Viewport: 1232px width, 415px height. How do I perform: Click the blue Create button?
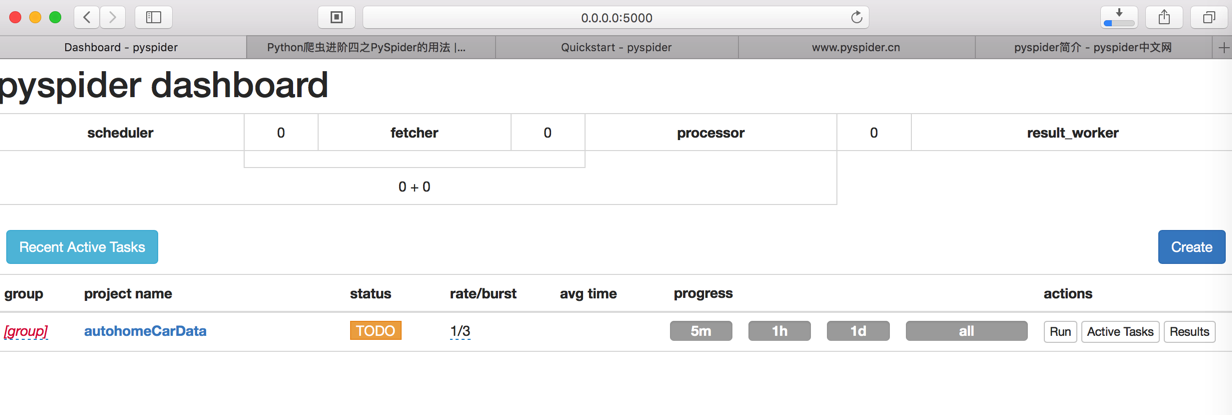pyautogui.click(x=1191, y=247)
